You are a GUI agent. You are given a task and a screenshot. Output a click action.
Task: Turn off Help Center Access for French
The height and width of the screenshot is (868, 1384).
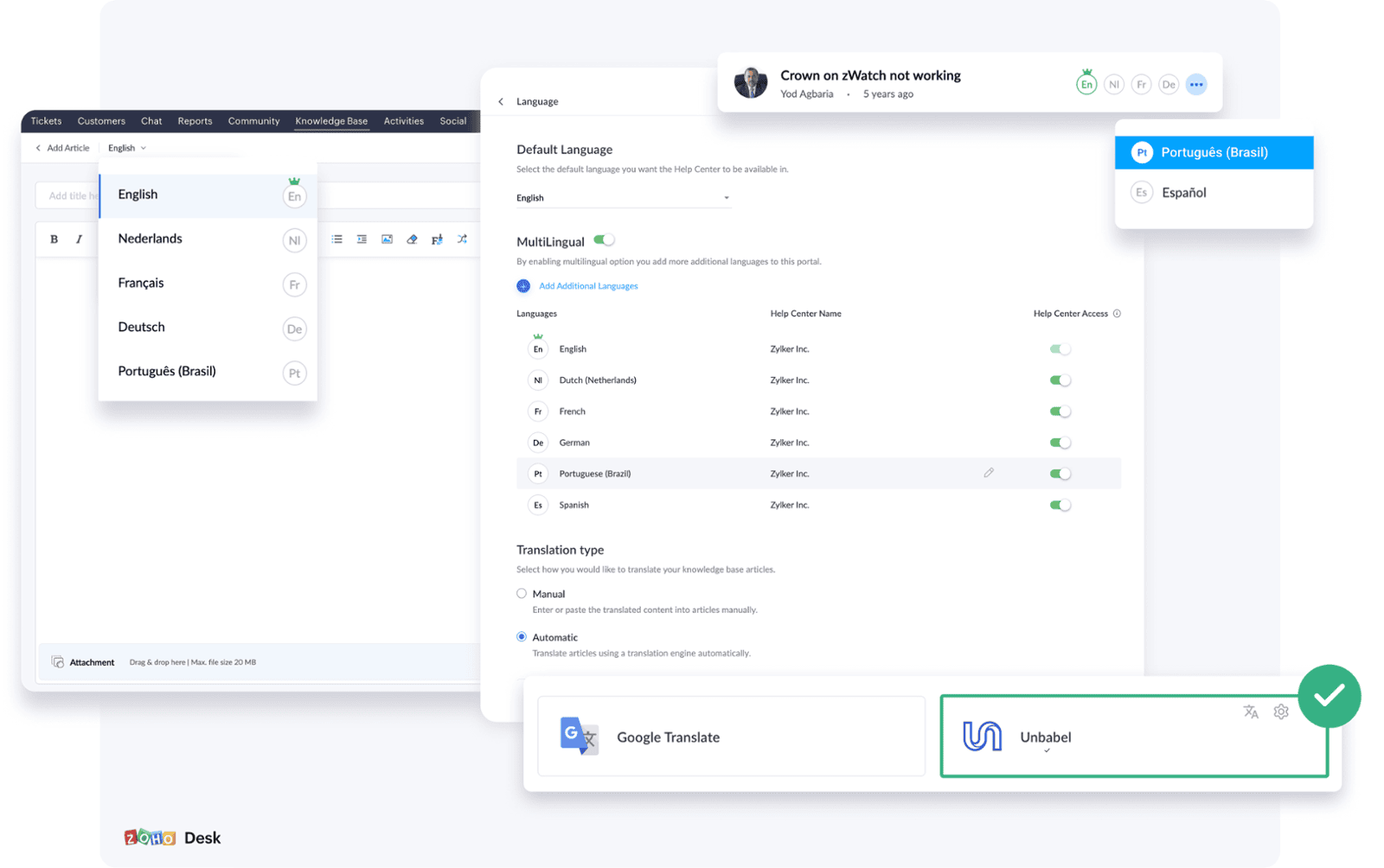pyautogui.click(x=1060, y=412)
